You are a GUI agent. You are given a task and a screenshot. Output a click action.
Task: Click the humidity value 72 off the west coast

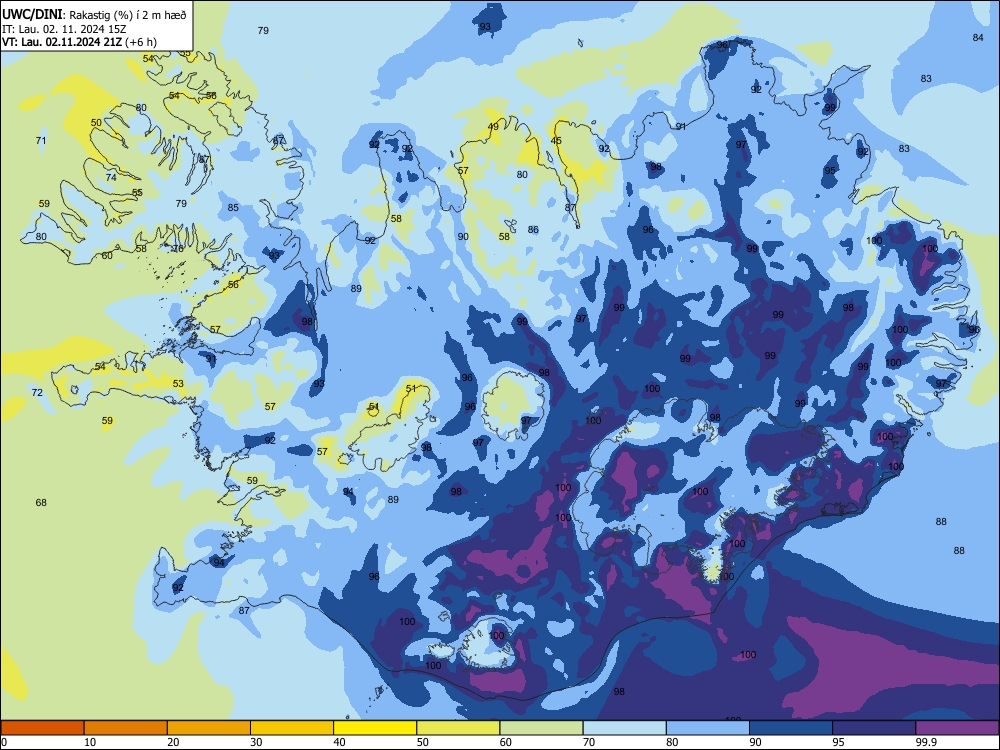[37, 392]
